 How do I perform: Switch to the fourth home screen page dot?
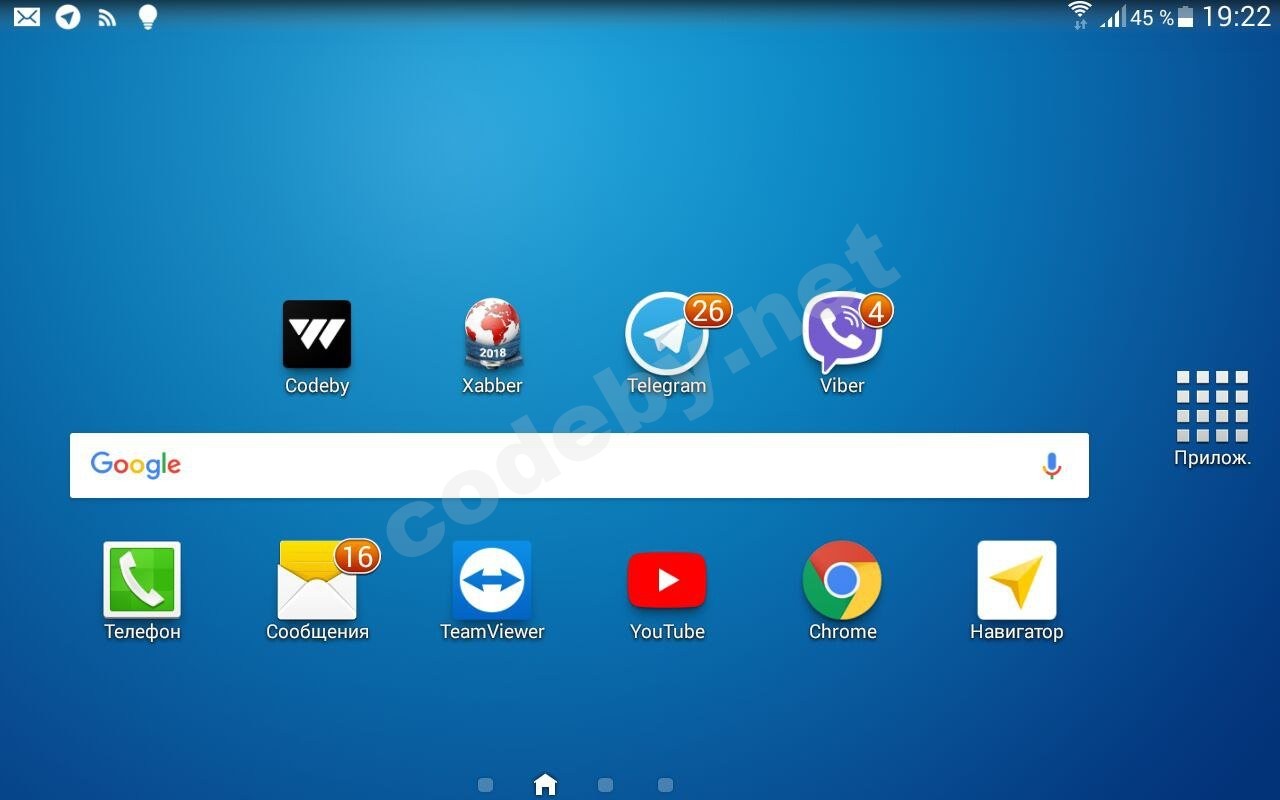click(x=665, y=785)
